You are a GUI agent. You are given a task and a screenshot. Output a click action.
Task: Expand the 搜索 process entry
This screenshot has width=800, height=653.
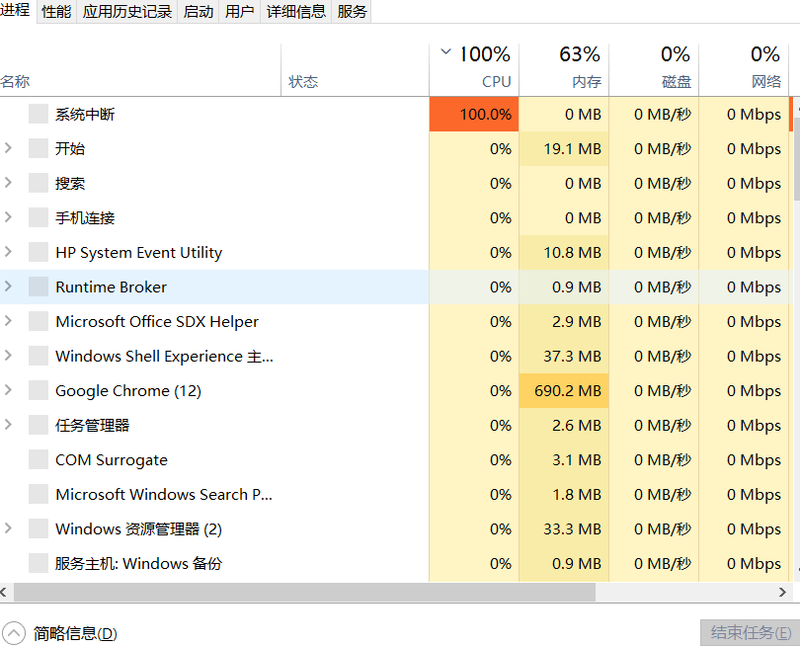(9, 183)
